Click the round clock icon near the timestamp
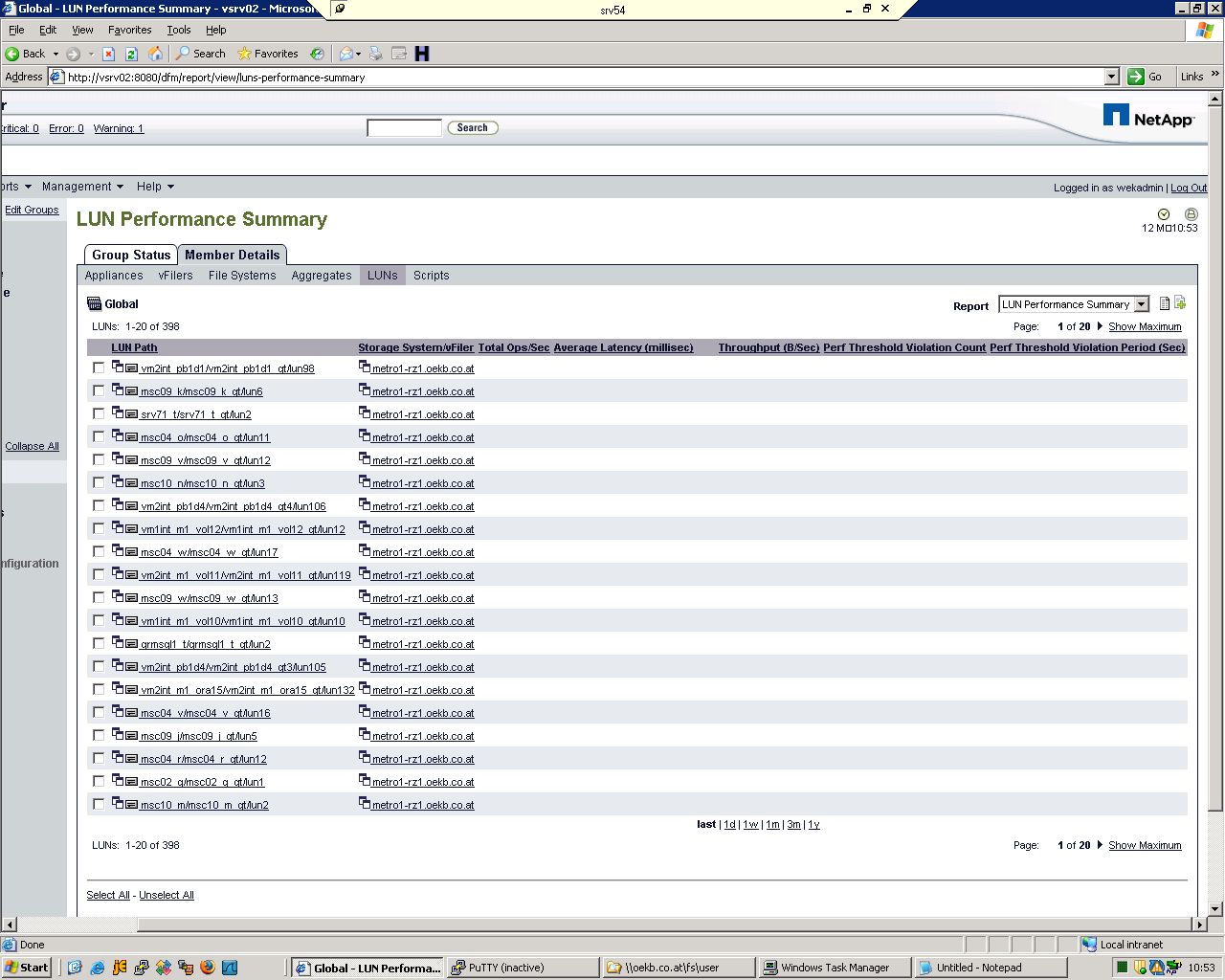This screenshot has width=1225, height=980. pos(1164,214)
